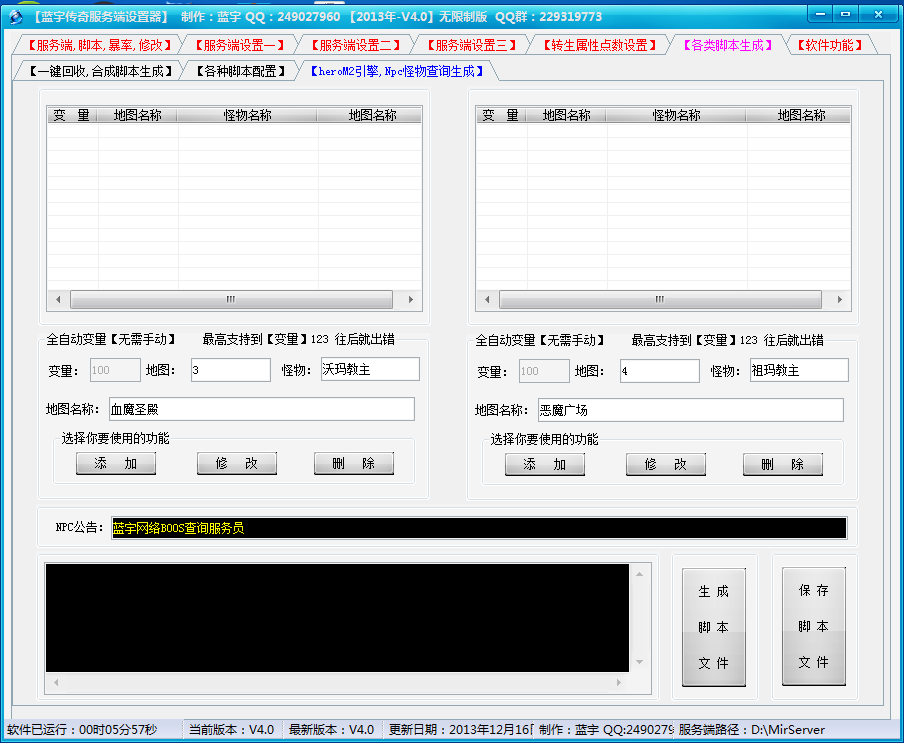Click the 最新版本：V4.0 status entry
Viewport: 904px width, 743px height.
(332, 730)
